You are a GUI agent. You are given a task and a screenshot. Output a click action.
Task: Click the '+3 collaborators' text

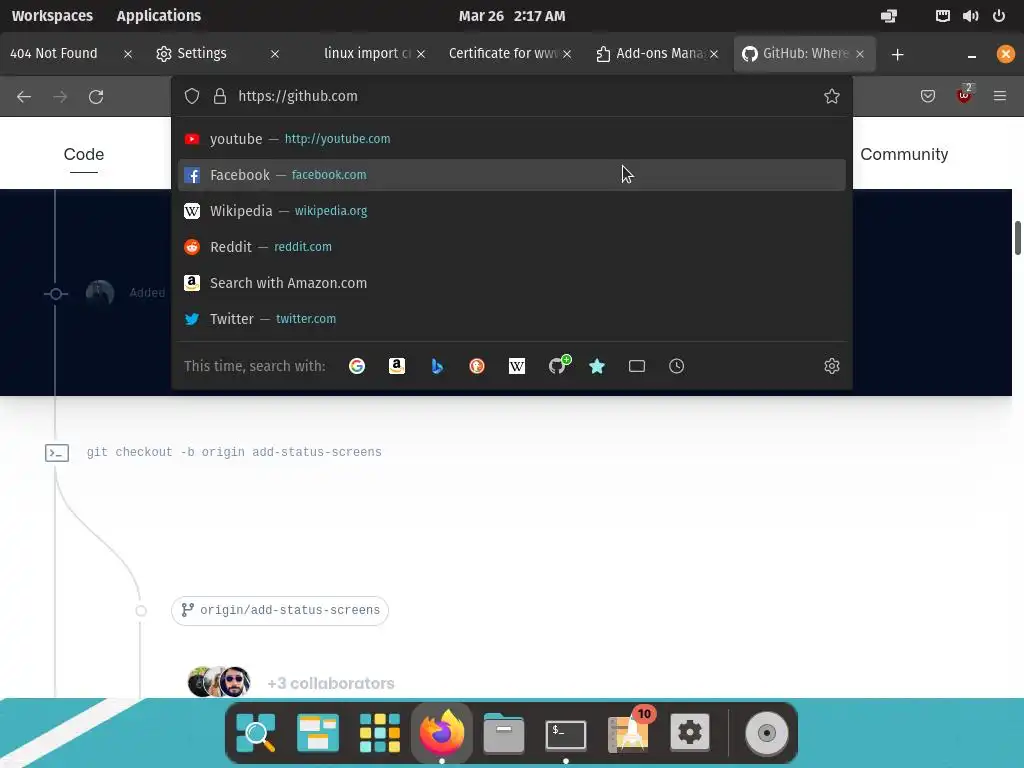tap(331, 684)
